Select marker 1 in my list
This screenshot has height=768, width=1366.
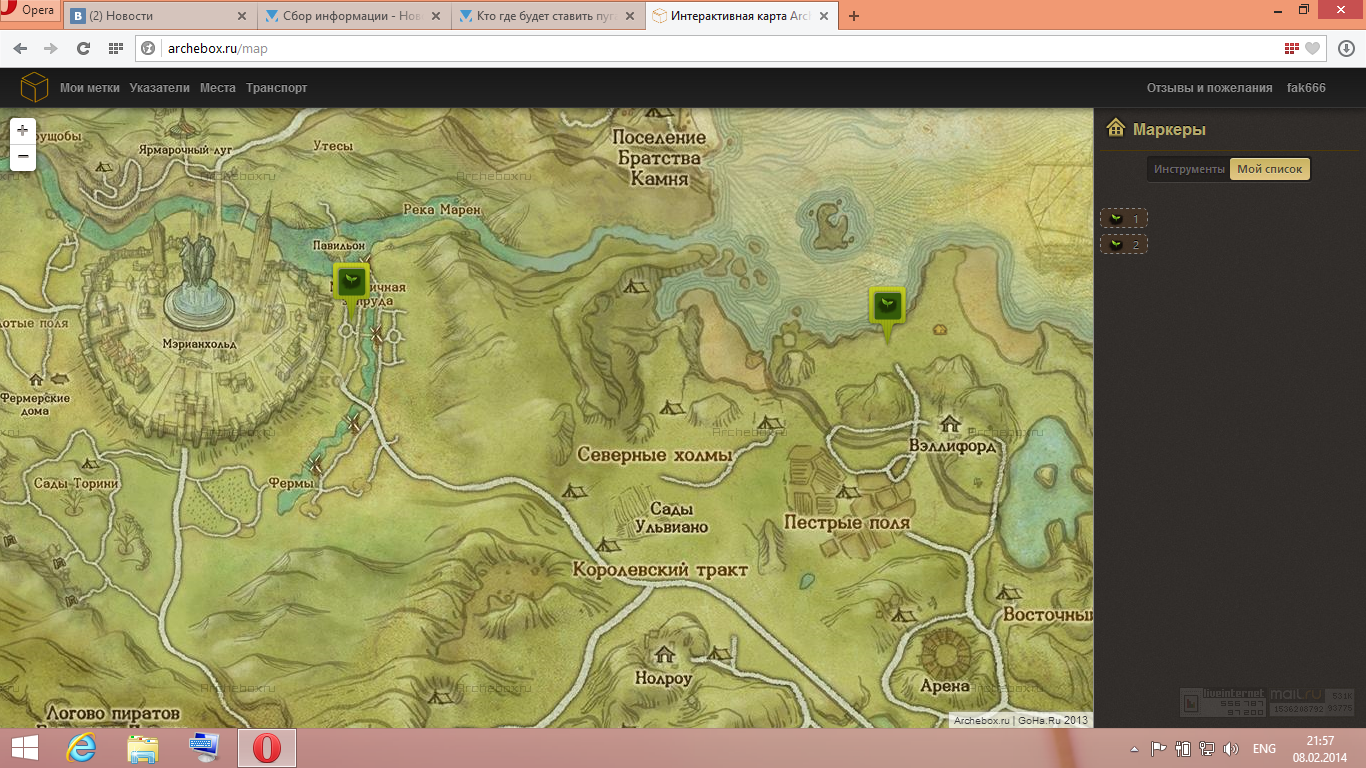(x=1124, y=218)
